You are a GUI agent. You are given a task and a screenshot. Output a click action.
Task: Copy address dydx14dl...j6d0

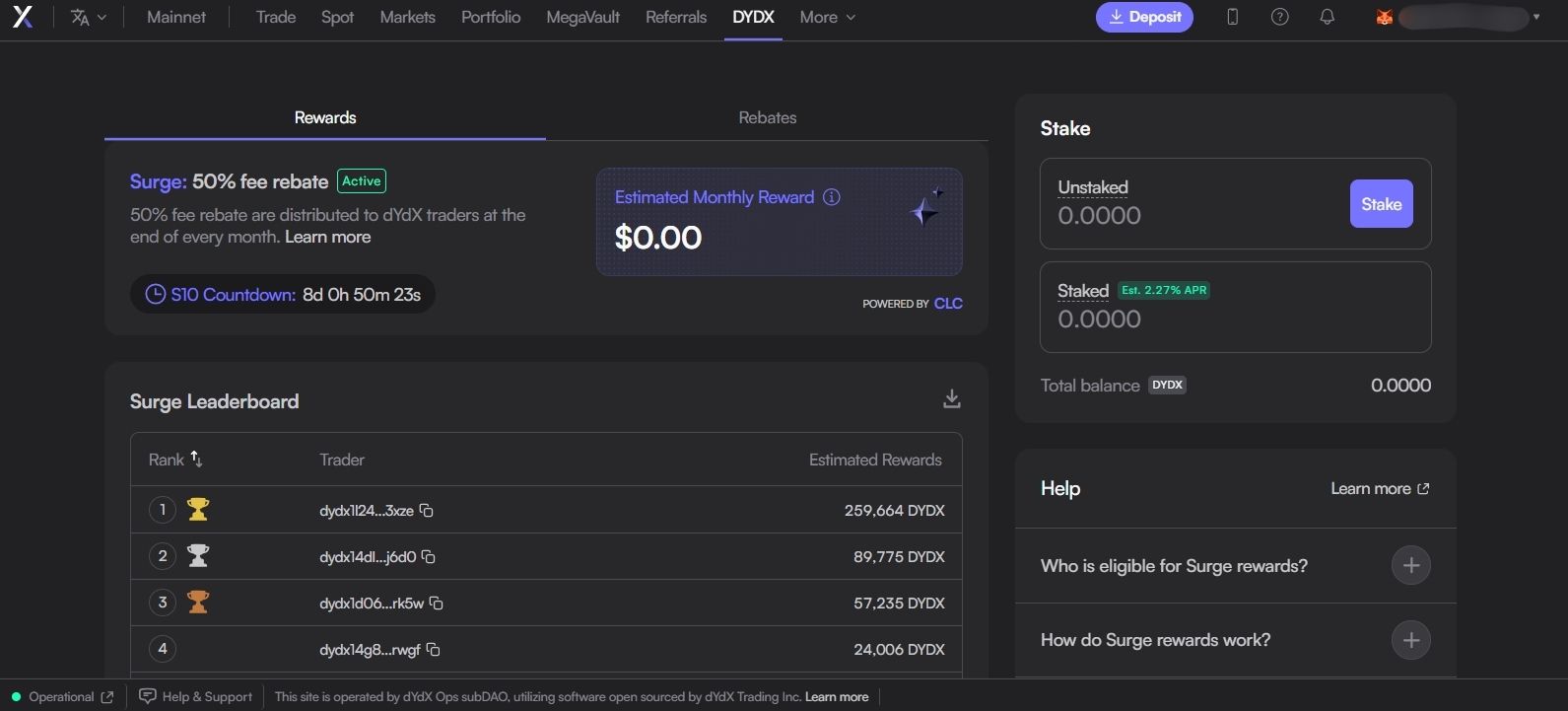click(429, 557)
